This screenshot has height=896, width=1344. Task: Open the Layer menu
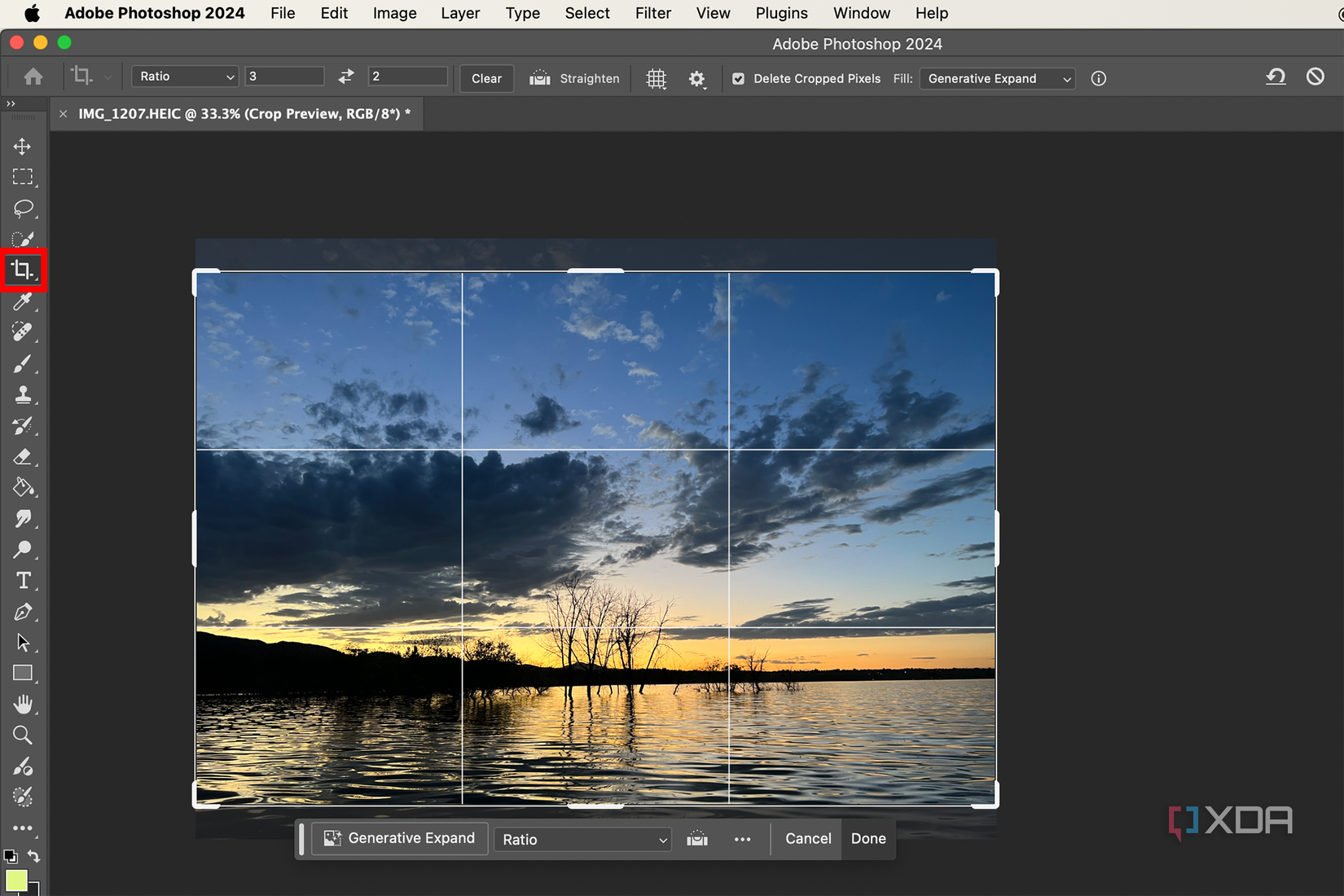[460, 13]
